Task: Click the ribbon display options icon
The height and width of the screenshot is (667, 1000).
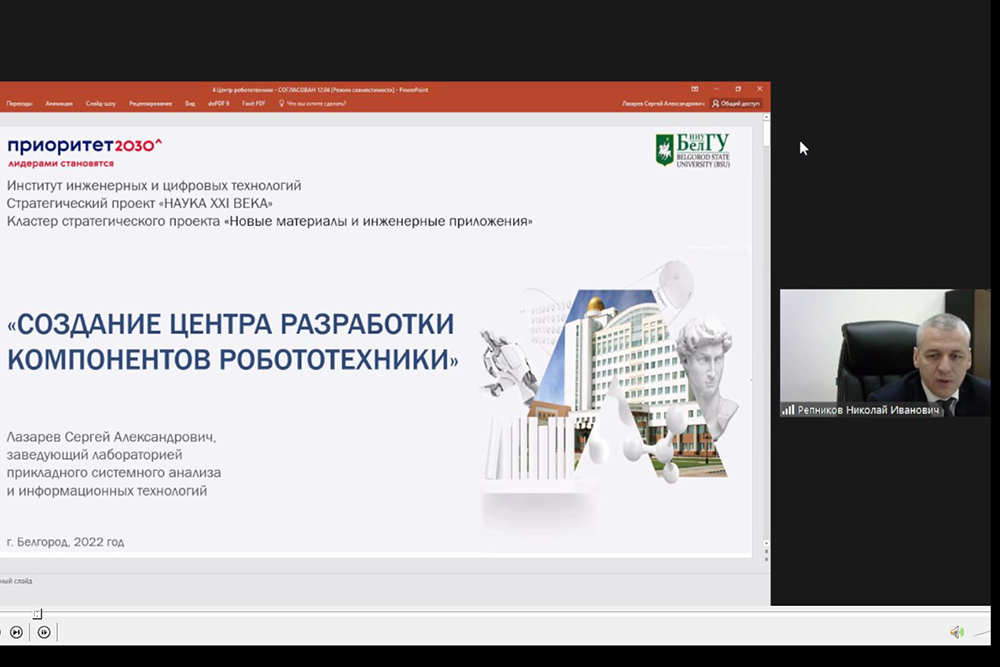Action: [x=695, y=89]
